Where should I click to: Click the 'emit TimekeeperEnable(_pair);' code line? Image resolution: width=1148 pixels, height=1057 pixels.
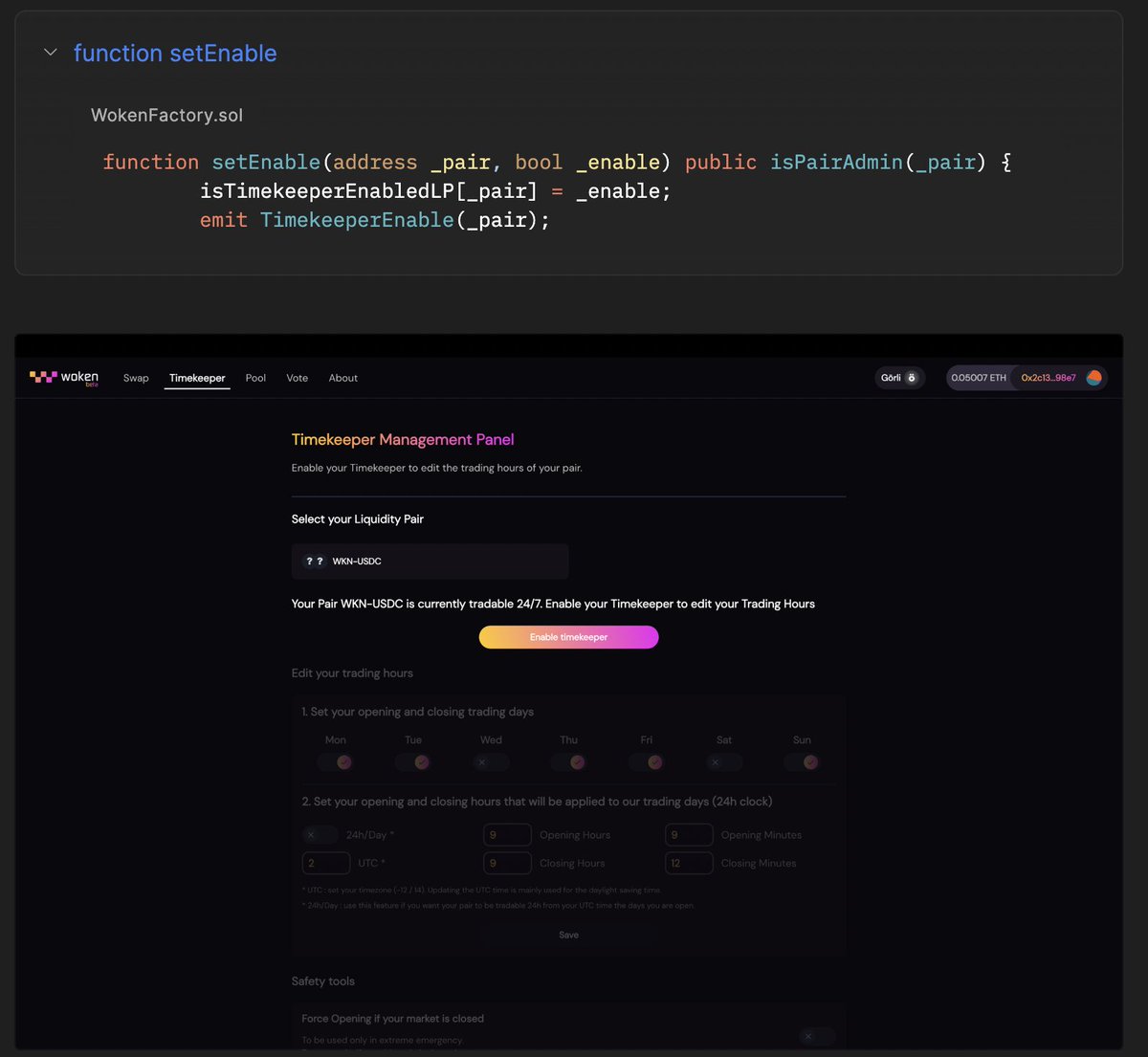click(x=375, y=220)
